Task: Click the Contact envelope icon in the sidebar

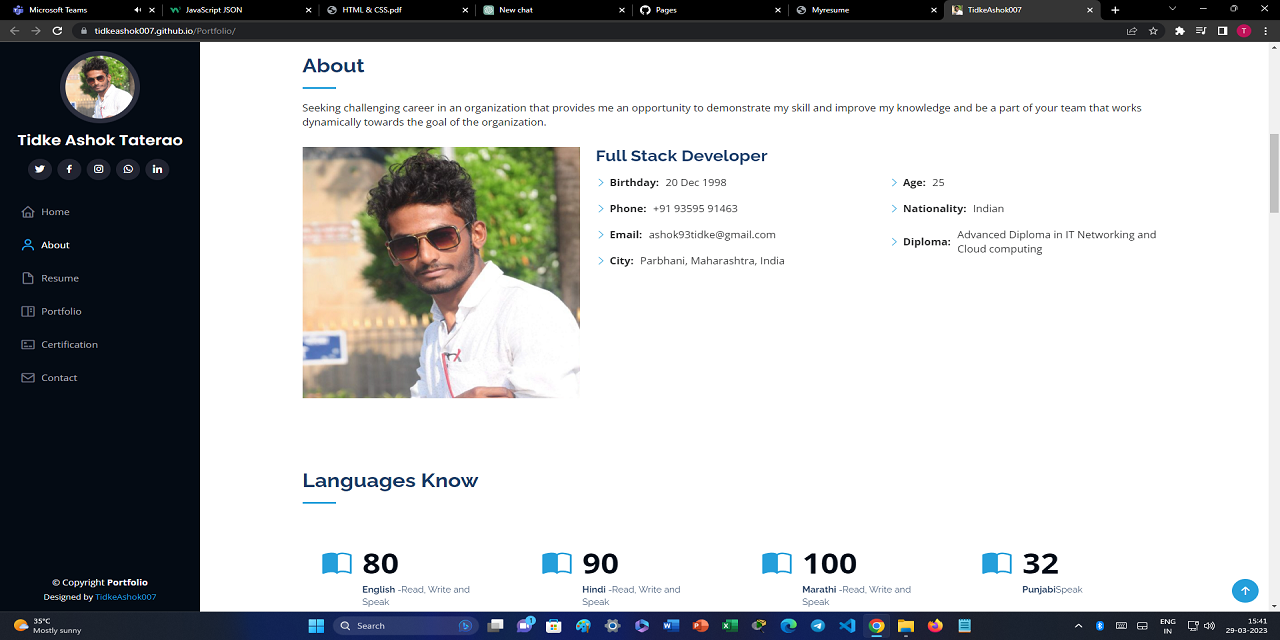Action: [27, 377]
